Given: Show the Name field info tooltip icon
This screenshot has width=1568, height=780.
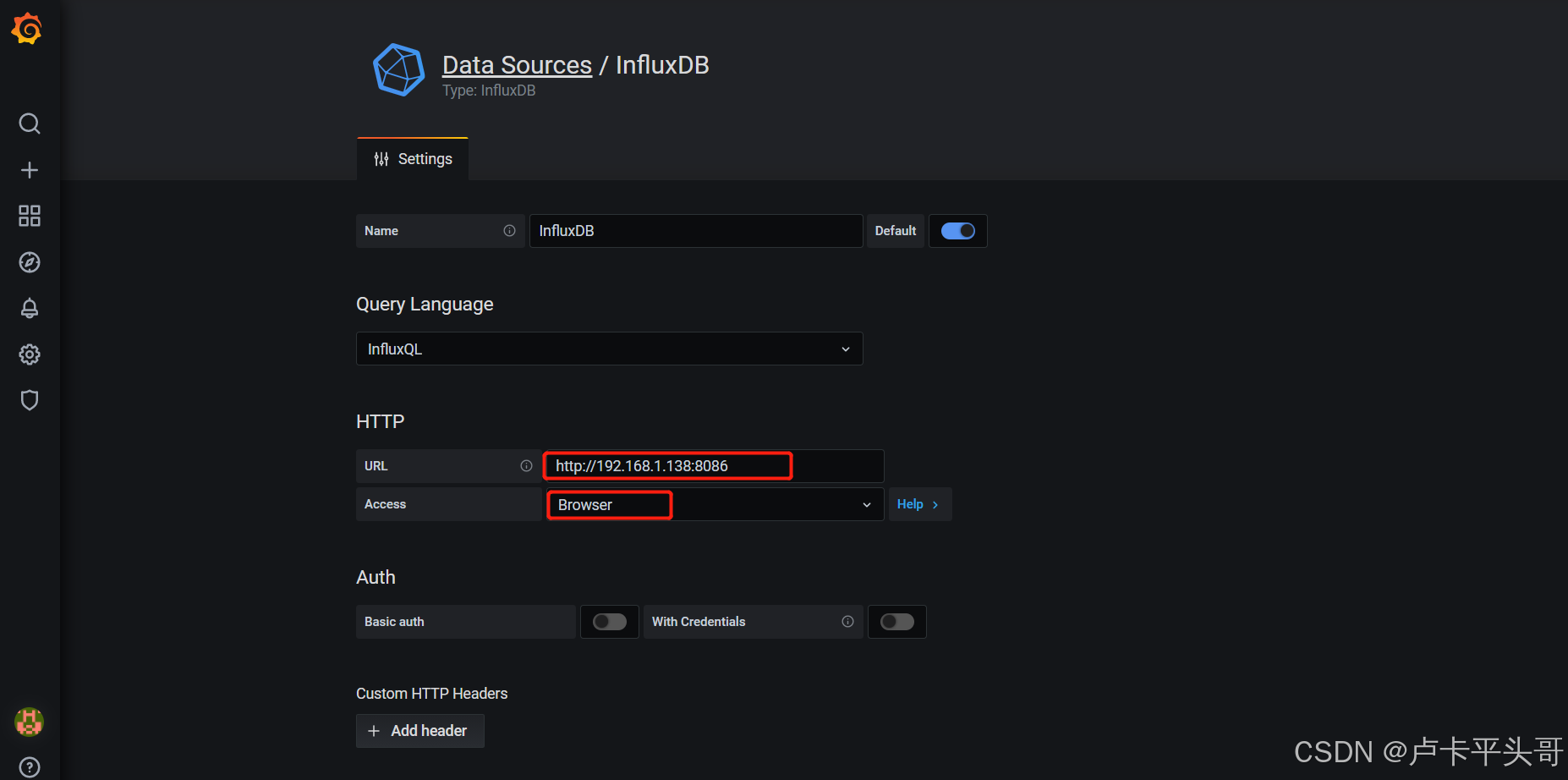Looking at the screenshot, I should (x=509, y=230).
